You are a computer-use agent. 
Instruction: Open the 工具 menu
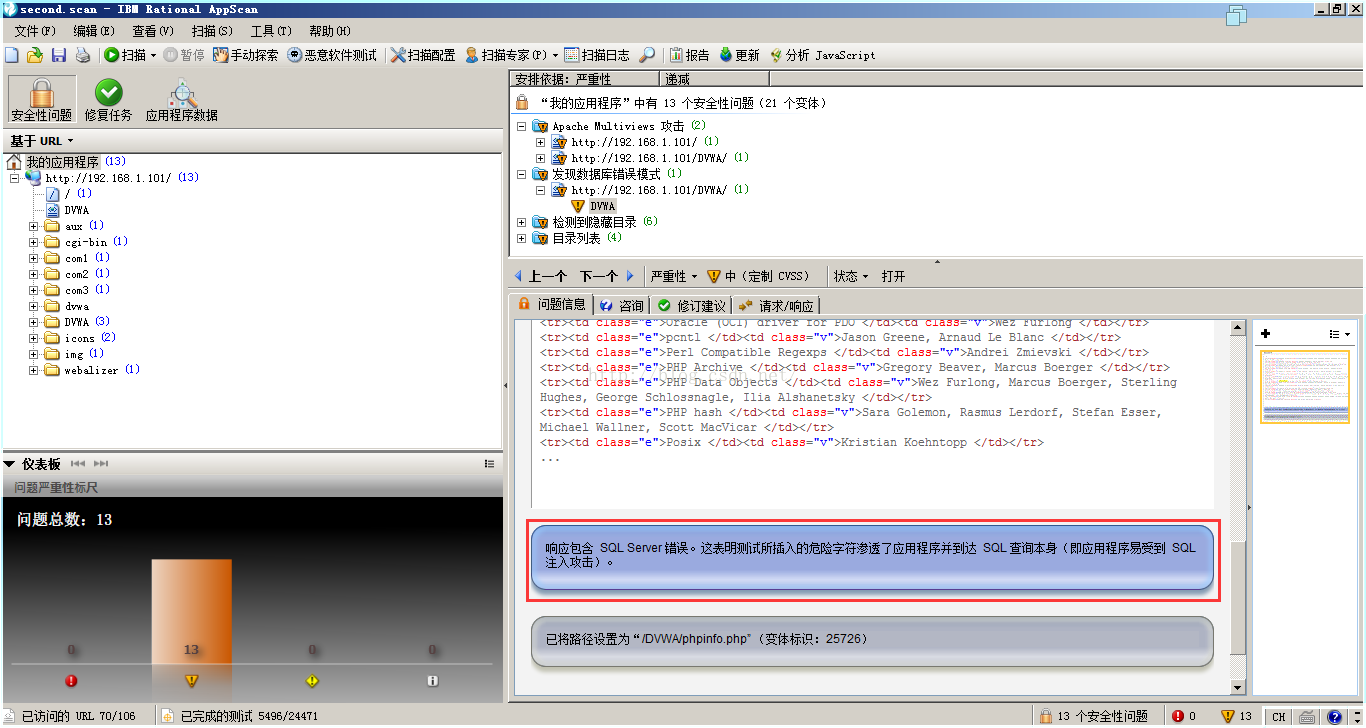271,31
